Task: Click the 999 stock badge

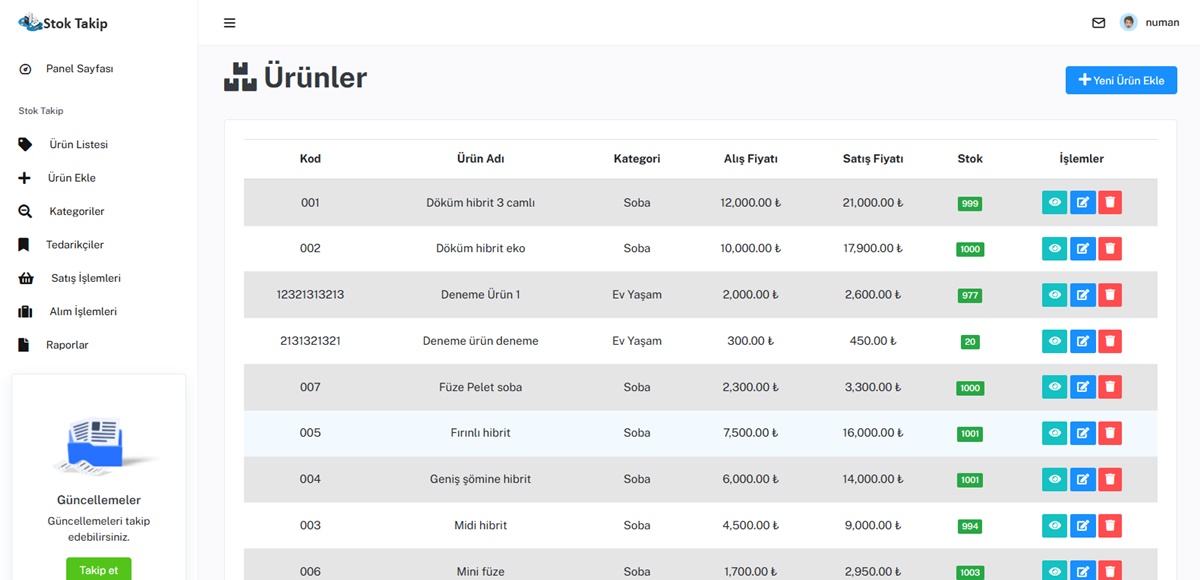Action: 969,204
